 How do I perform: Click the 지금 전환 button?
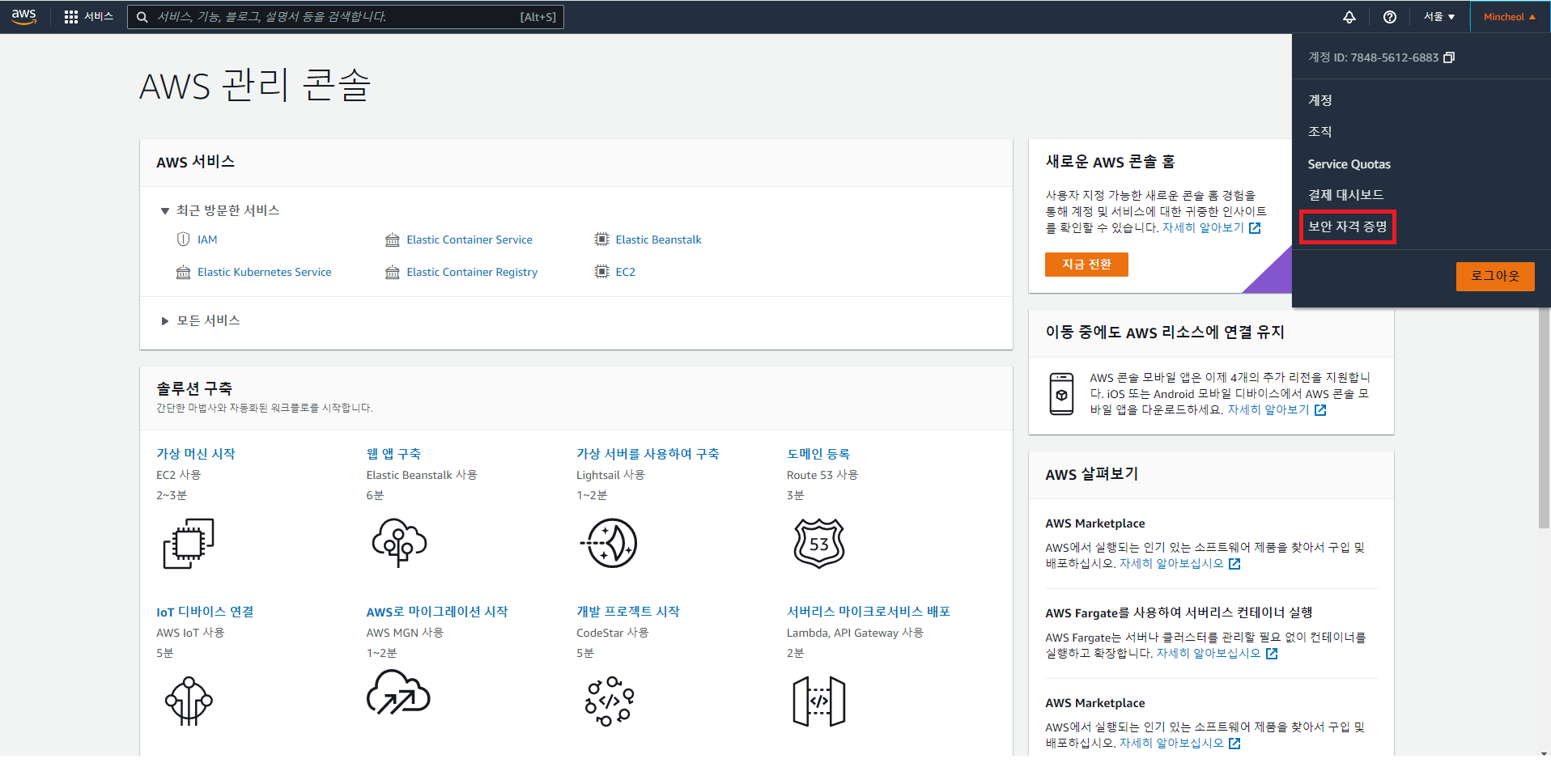tap(1086, 265)
